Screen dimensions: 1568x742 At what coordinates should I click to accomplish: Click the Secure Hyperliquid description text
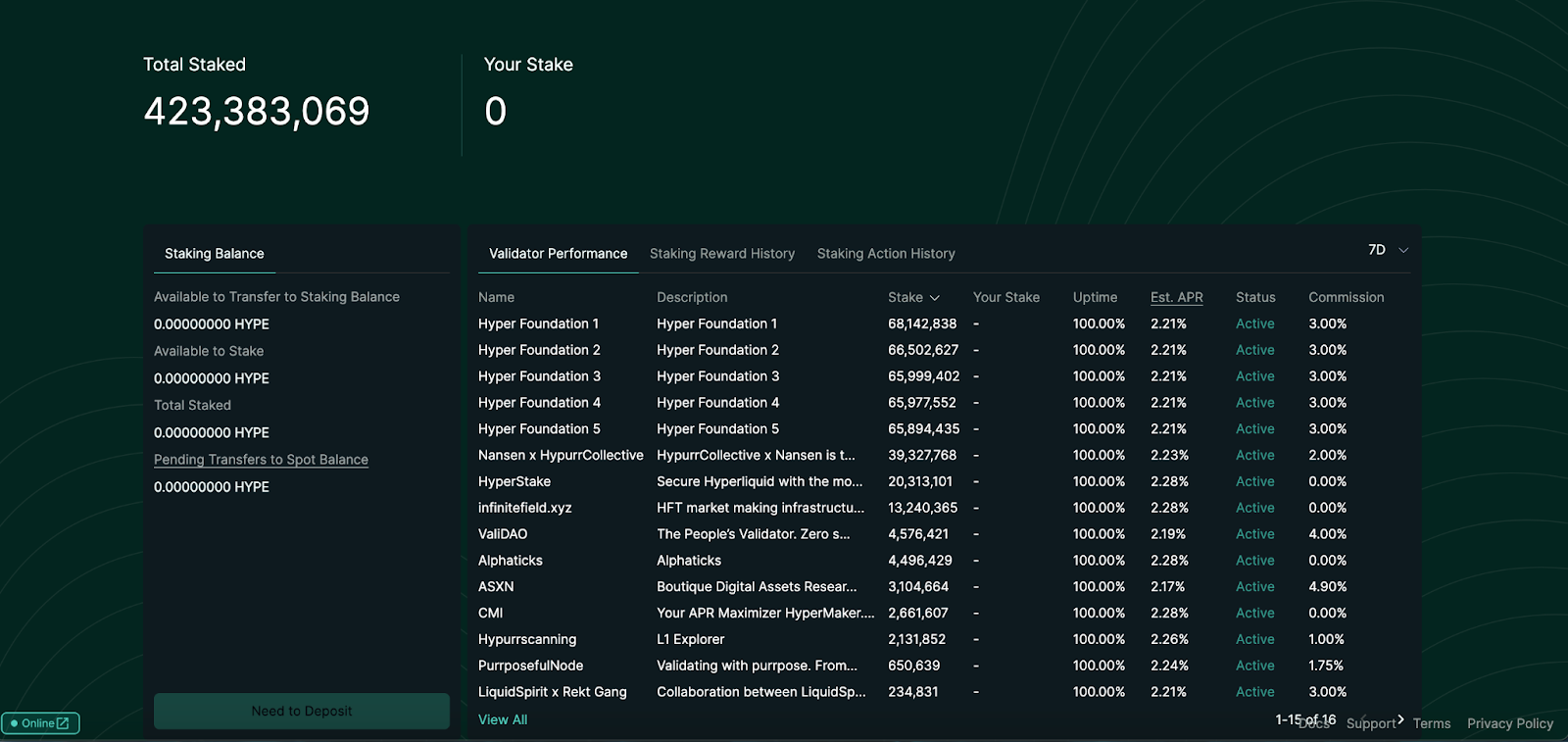pyautogui.click(x=759, y=482)
